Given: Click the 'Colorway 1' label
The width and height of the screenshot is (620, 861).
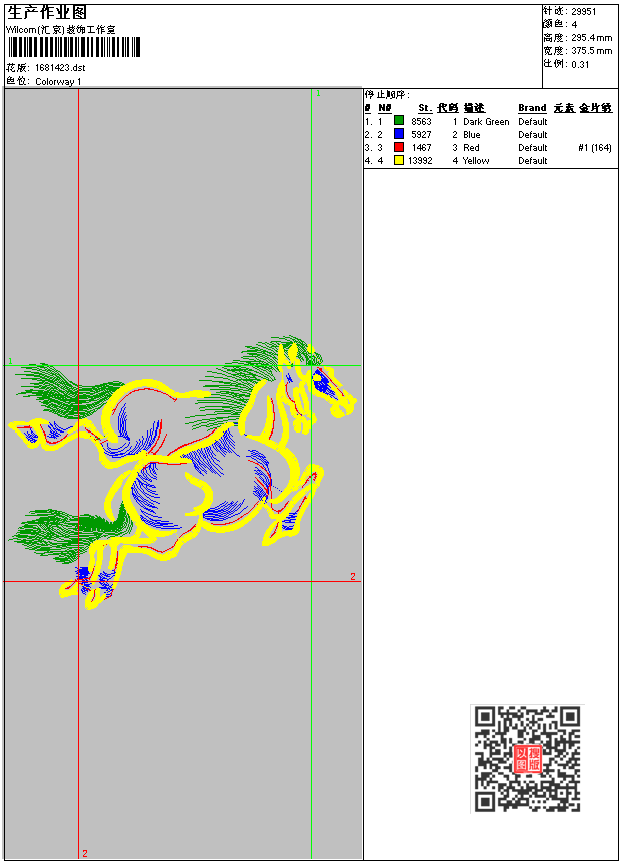Looking at the screenshot, I should [59, 81].
